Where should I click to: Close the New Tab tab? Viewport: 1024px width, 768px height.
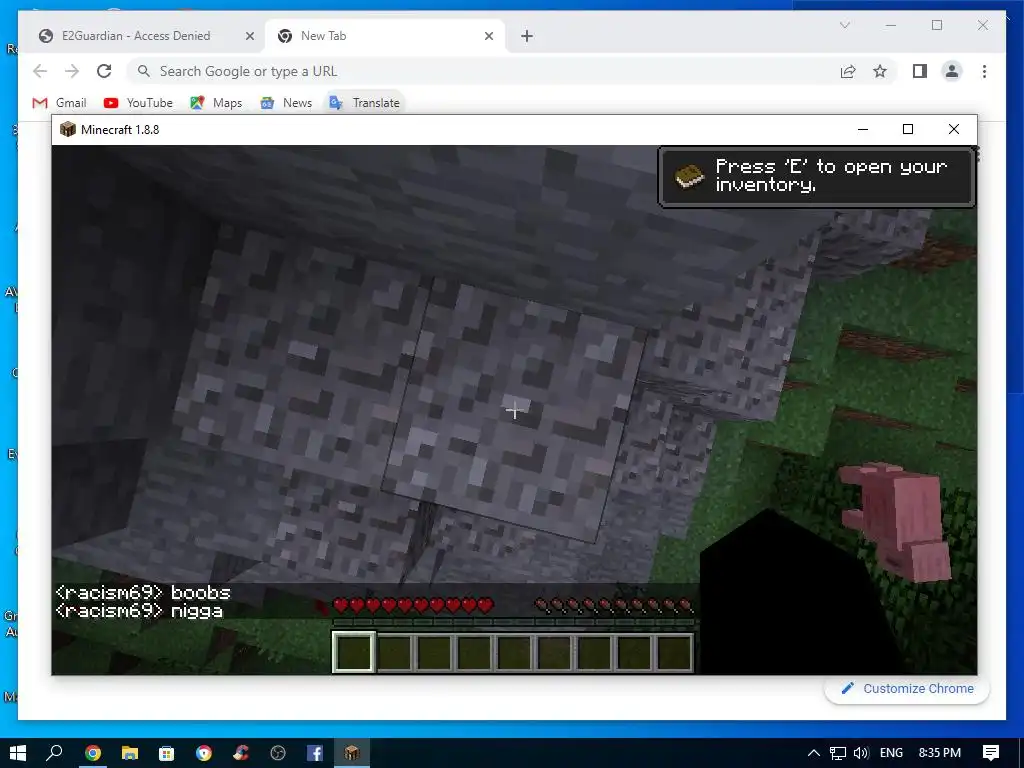tap(488, 36)
